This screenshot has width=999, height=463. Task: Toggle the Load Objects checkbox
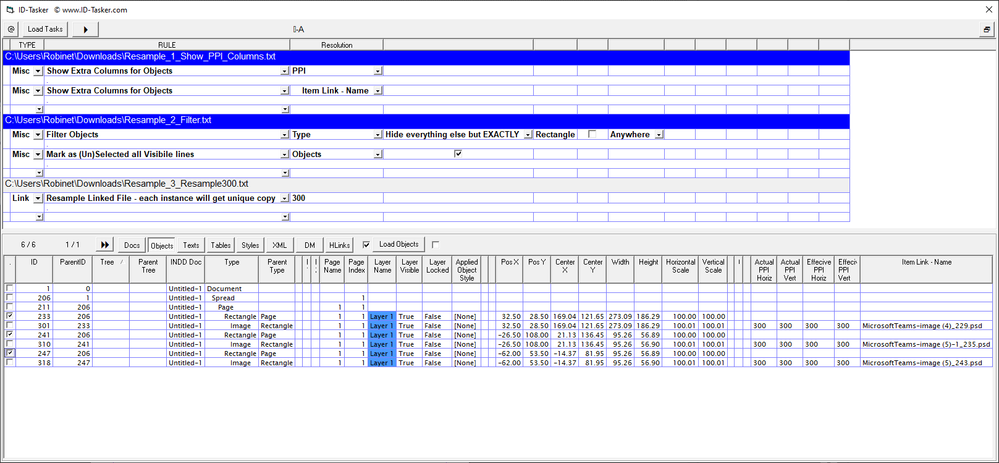[x=366, y=244]
